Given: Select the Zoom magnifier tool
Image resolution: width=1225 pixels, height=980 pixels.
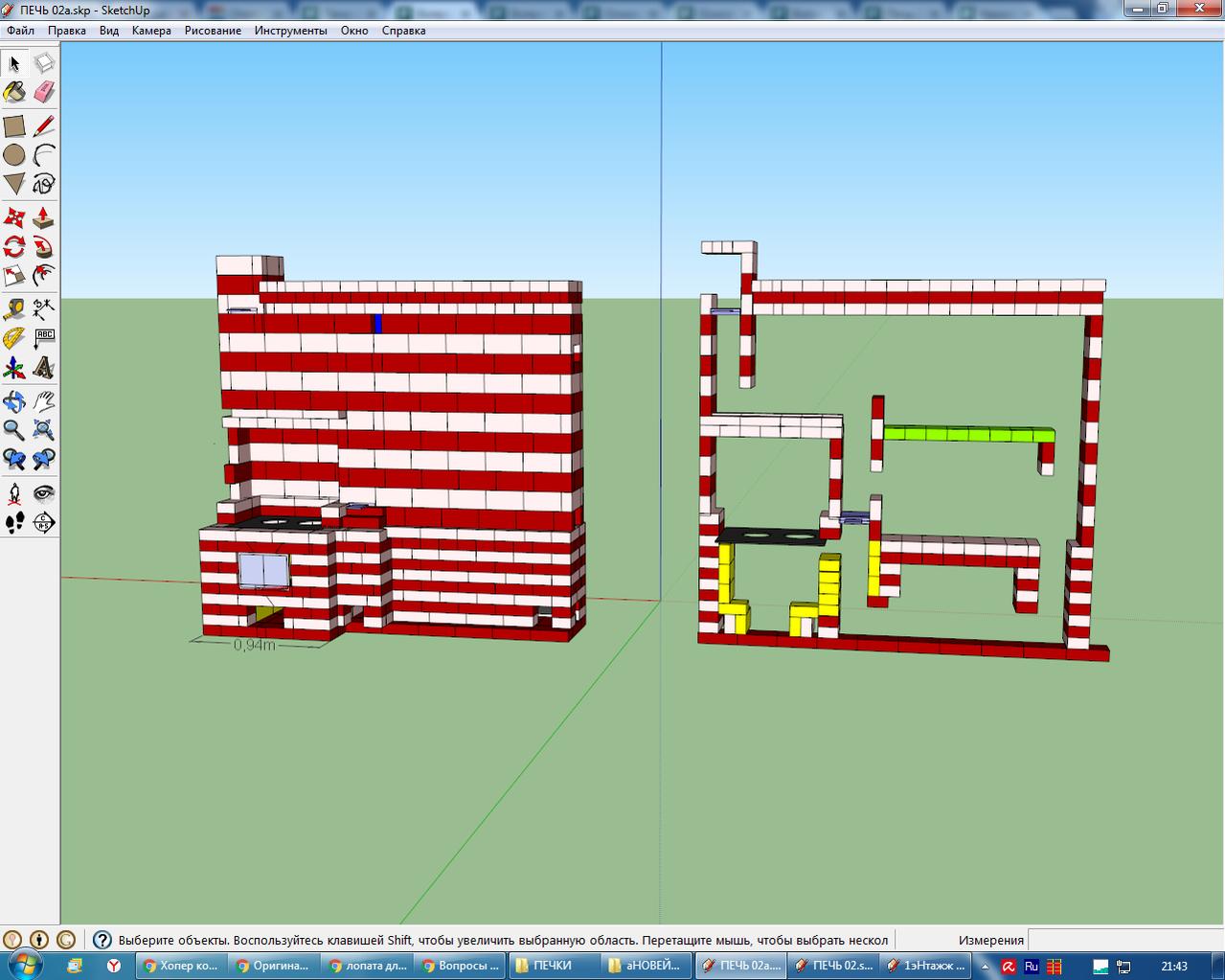Looking at the screenshot, I should [x=14, y=430].
